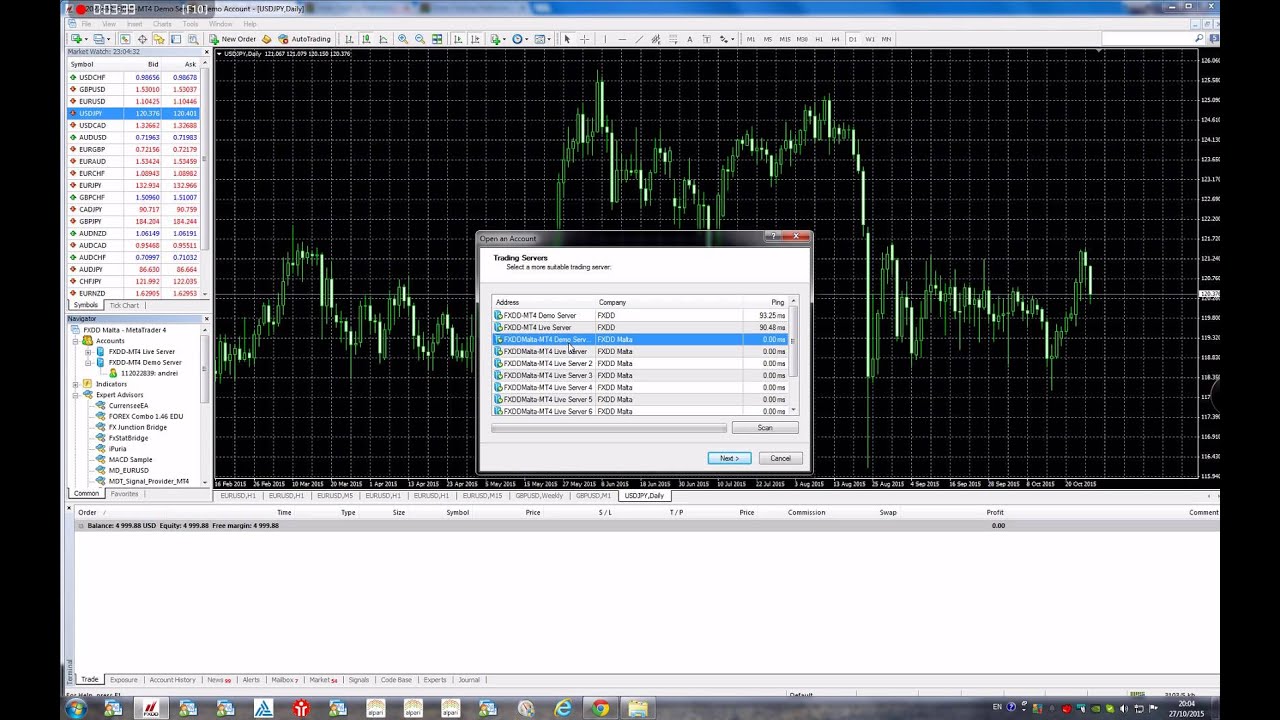Expand the FXDD-MT4 Live Server account node
The image size is (1280, 720).
pos(88,352)
